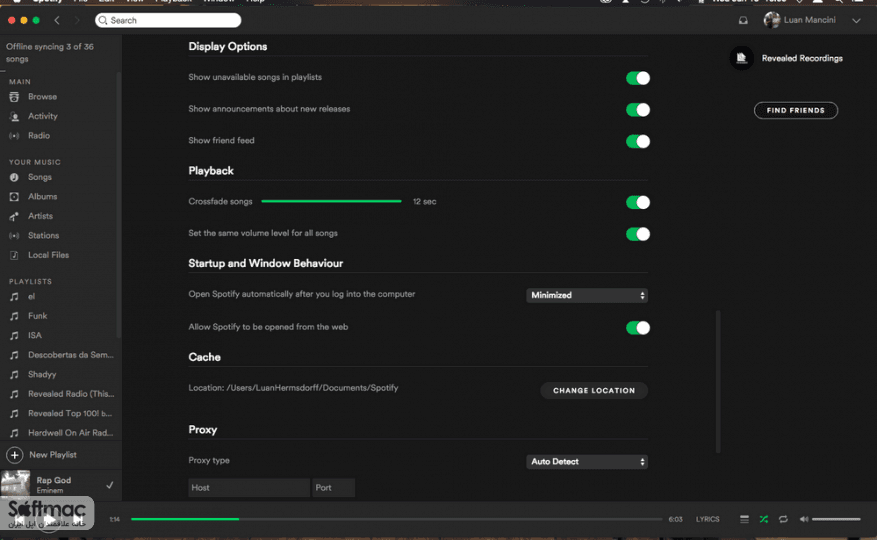Open the play queue icon

[x=744, y=519]
